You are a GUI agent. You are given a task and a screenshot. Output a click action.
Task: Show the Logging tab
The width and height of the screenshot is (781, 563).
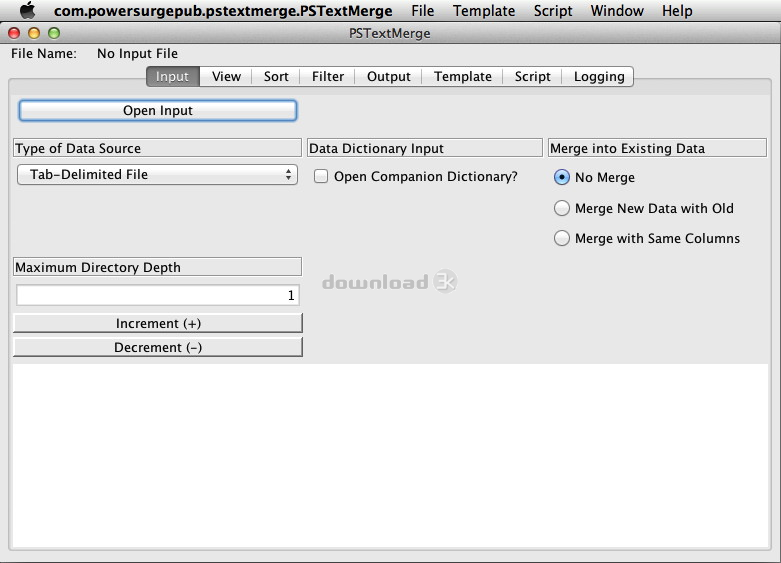click(x=599, y=77)
